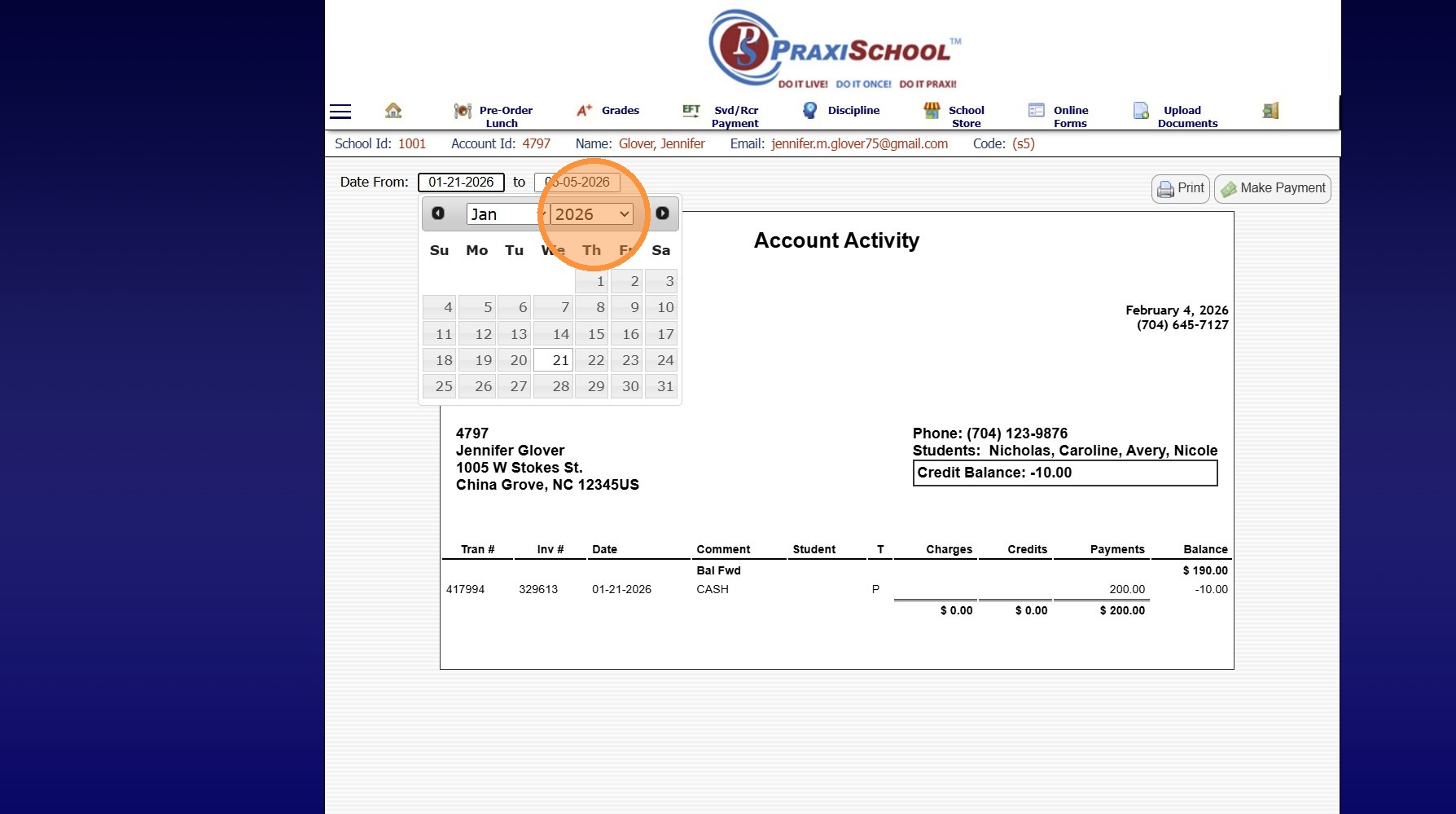Viewport: 1456px width, 814px height.
Task: Open the School Store
Action: click(954, 117)
